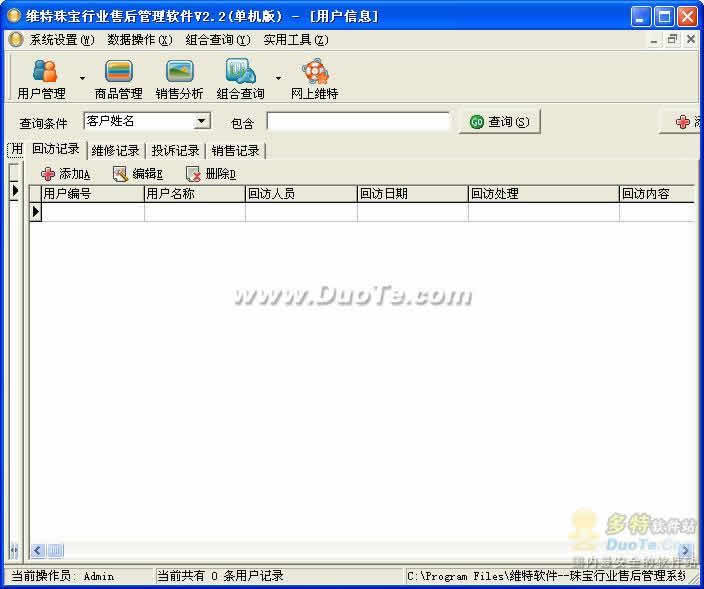
Task: Open 销售分析 toolbar icon
Action: point(179,79)
